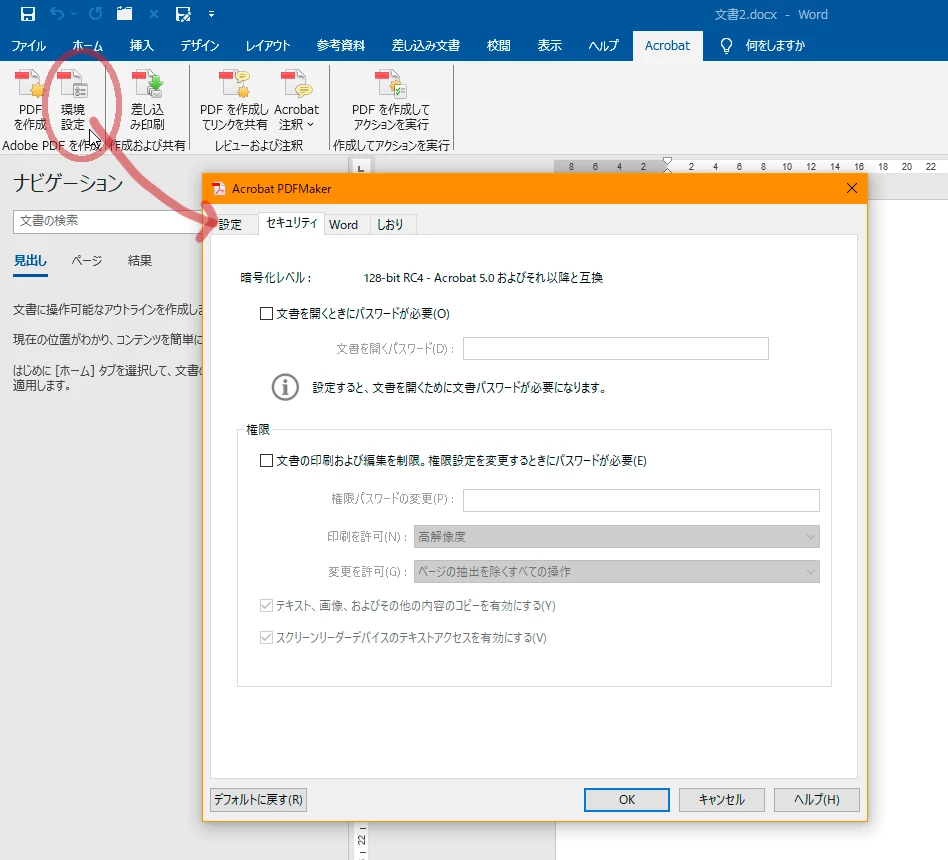Screen dimensions: 948x860
Task: Click the Undo arrow icon
Action: coord(57,13)
